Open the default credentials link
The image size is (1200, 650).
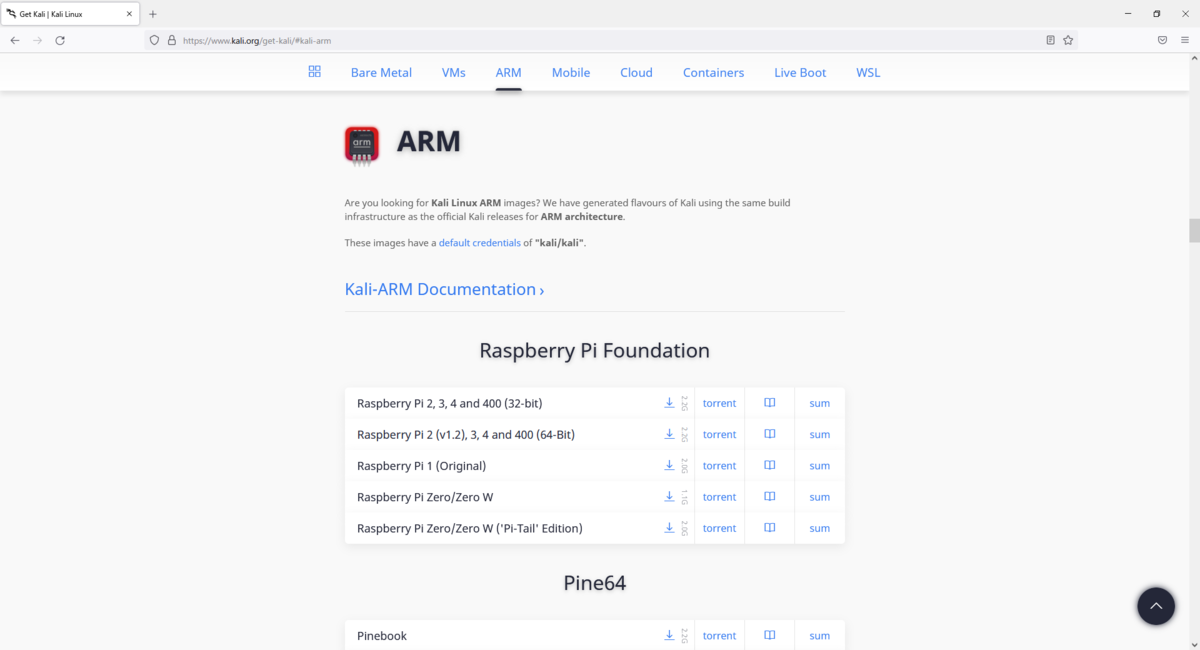coord(479,243)
